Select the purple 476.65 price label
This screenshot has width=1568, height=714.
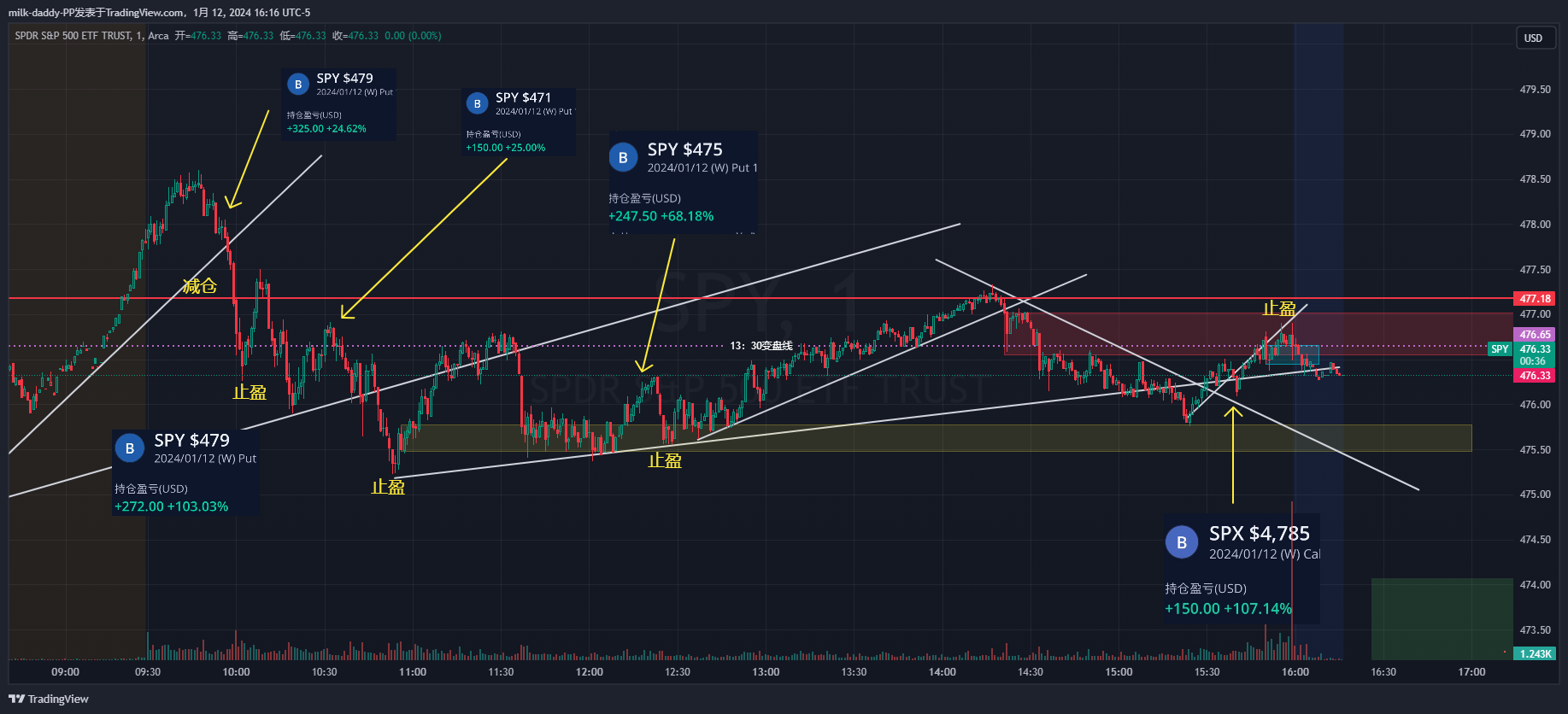(1535, 335)
